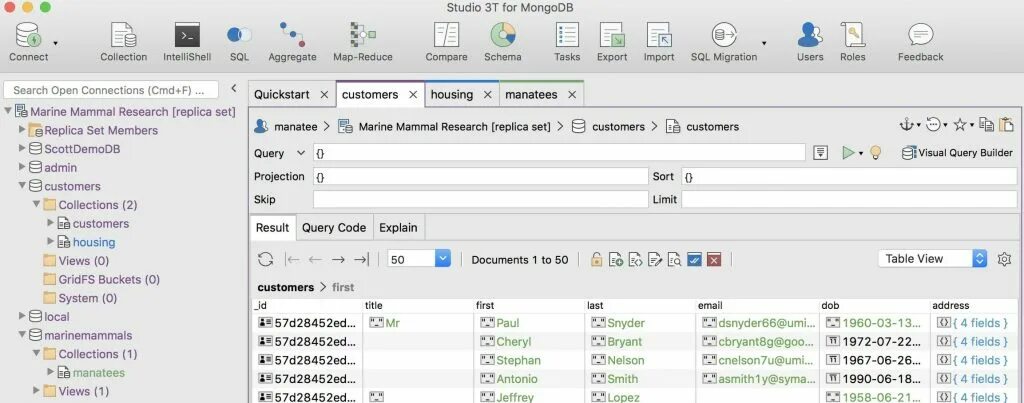
Task: Run the query with green play button
Action: (x=848, y=153)
